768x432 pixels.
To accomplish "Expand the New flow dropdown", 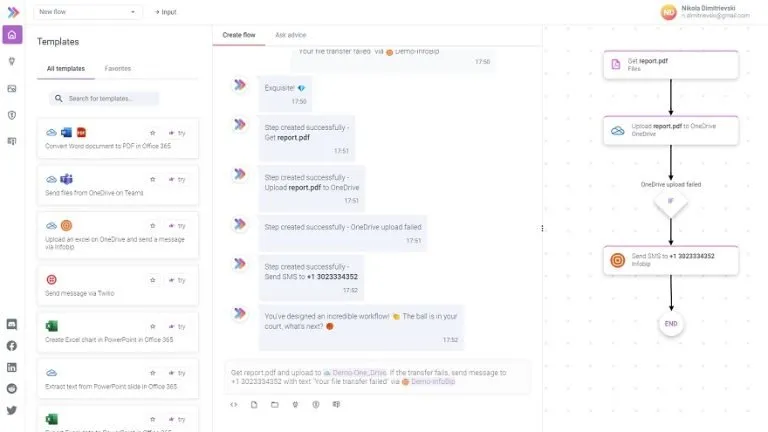I will tap(88, 12).
